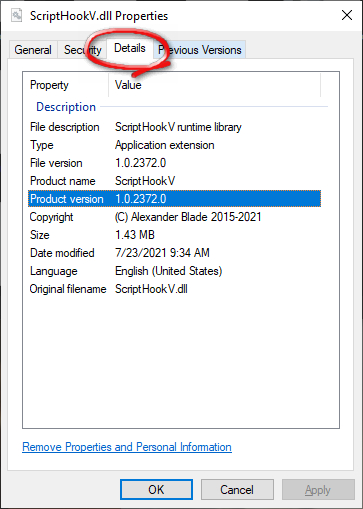Click '7/23/2021 9:34 AM' value

pyautogui.click(x=162, y=253)
